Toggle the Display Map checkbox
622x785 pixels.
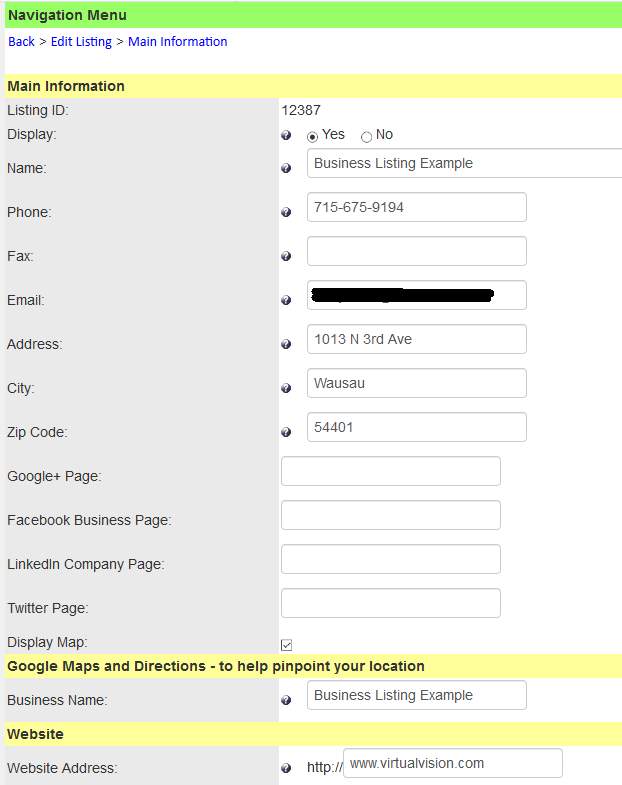pos(286,645)
